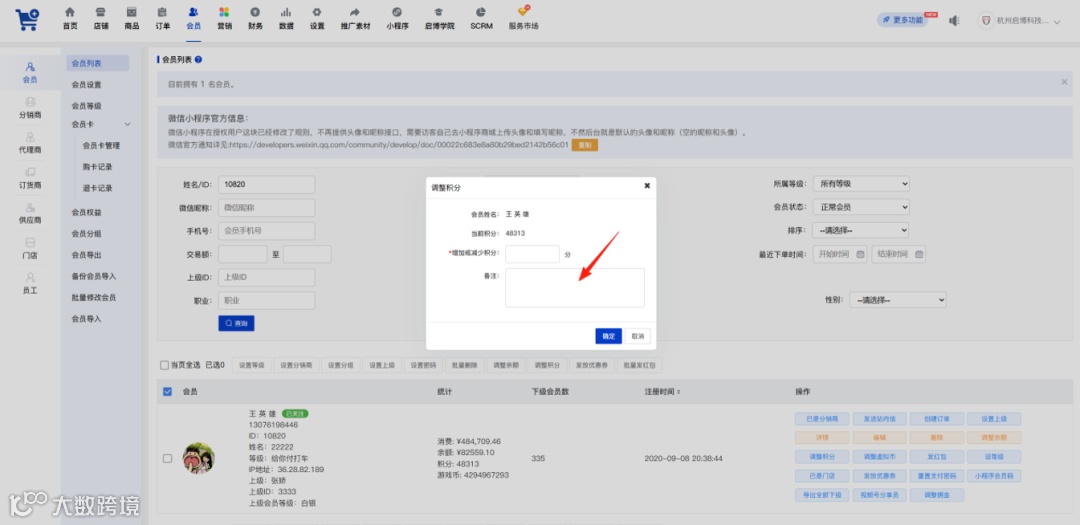Open the 性别 dropdown
The width and height of the screenshot is (1080, 525).
pos(897,300)
